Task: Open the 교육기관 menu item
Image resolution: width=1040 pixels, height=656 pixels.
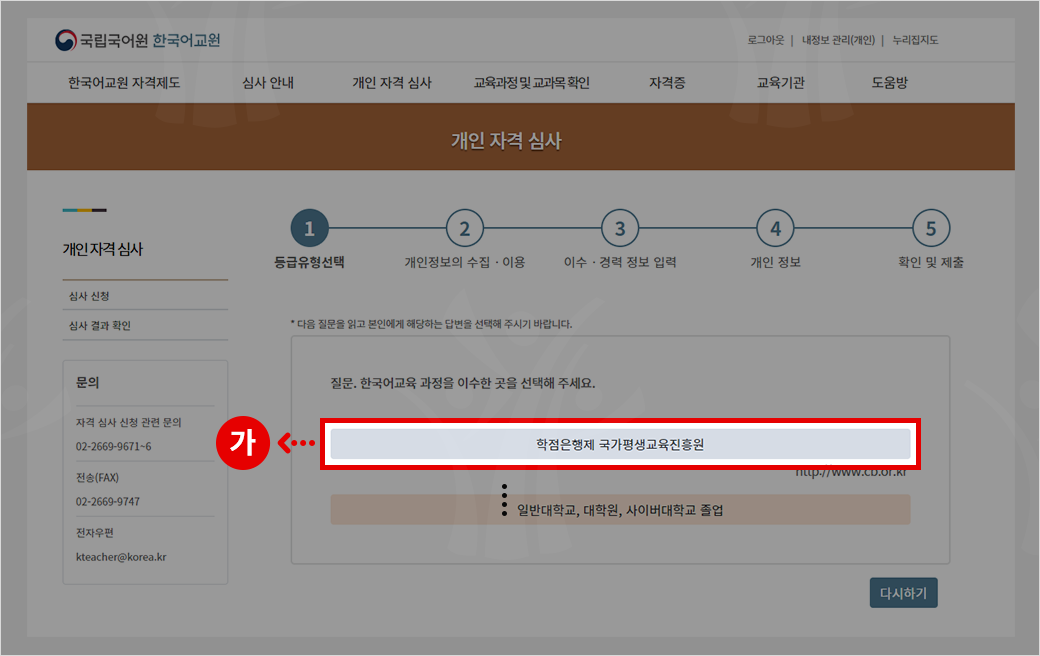Action: [780, 83]
